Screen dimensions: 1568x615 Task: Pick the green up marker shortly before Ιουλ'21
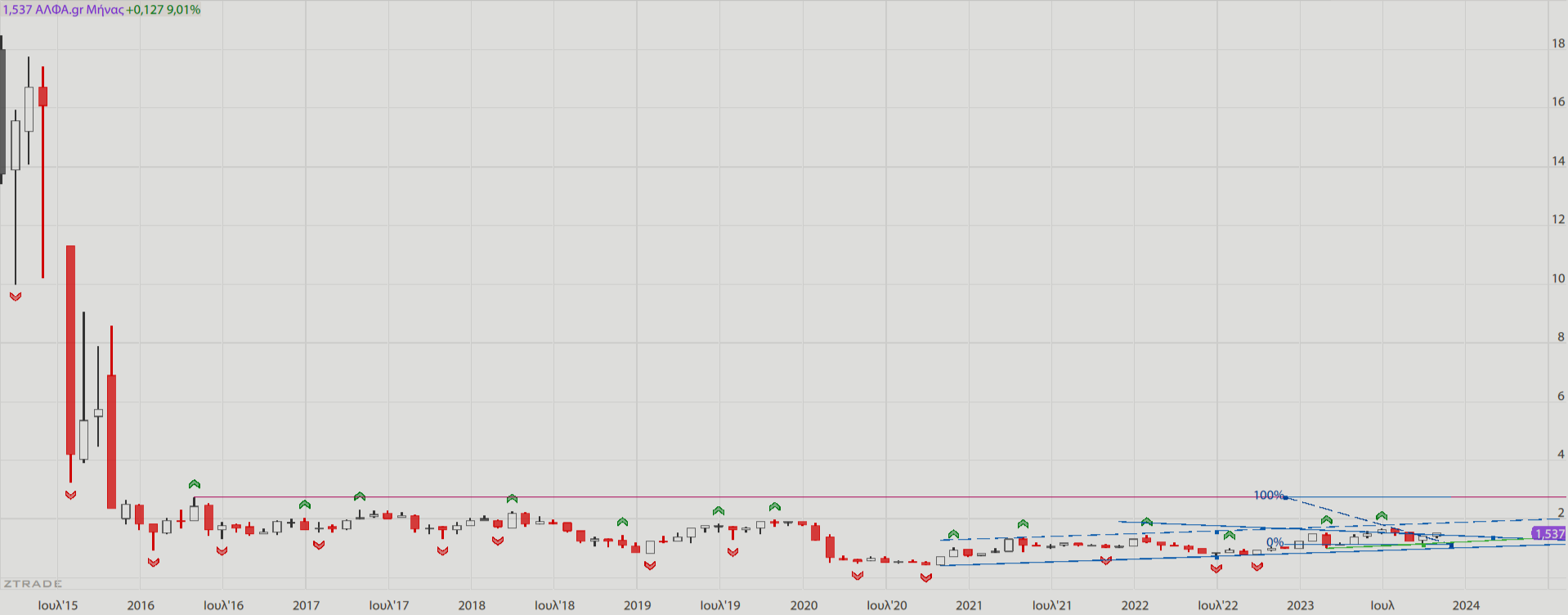coord(1023,523)
